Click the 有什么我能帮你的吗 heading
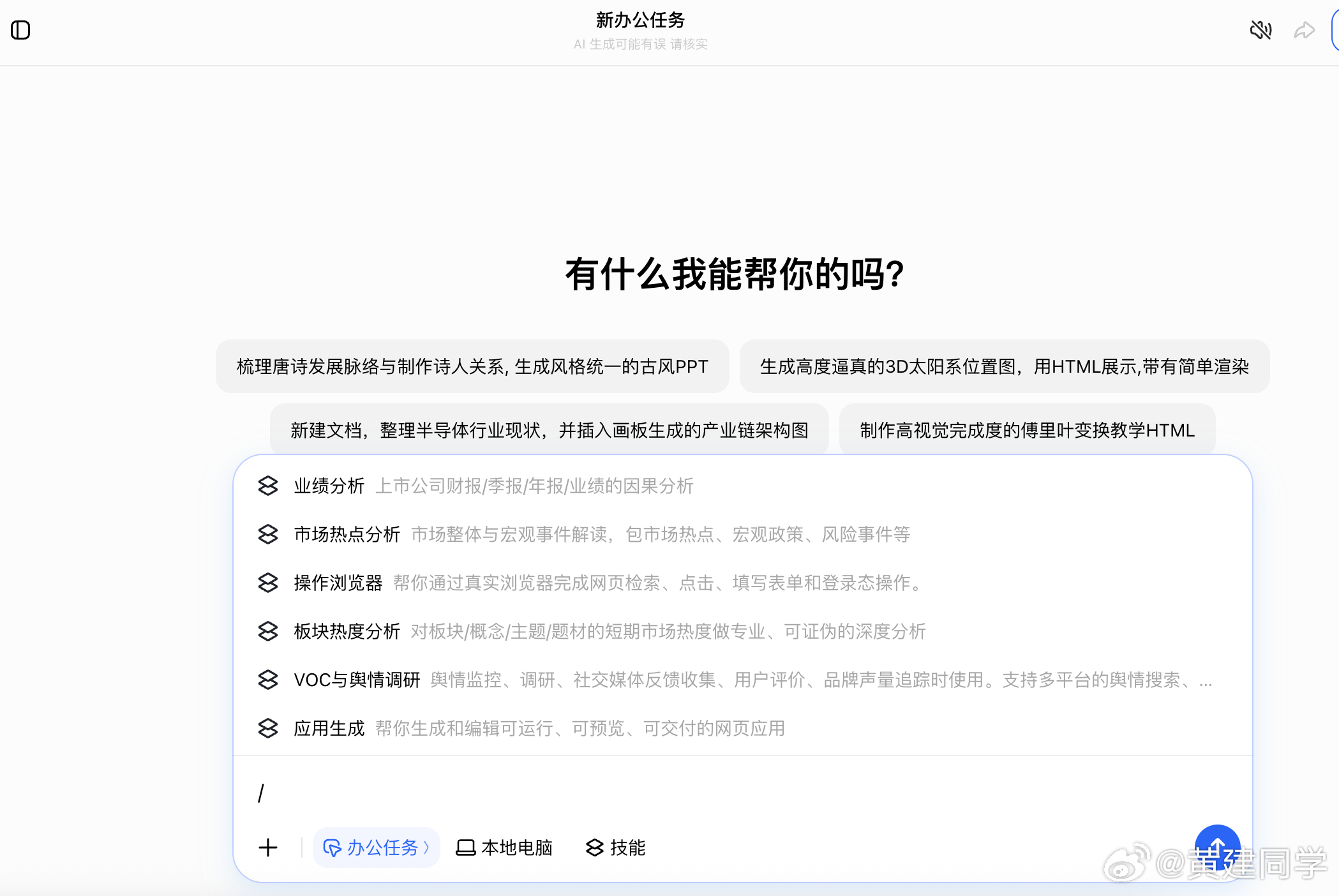The height and width of the screenshot is (896, 1339). click(x=734, y=274)
